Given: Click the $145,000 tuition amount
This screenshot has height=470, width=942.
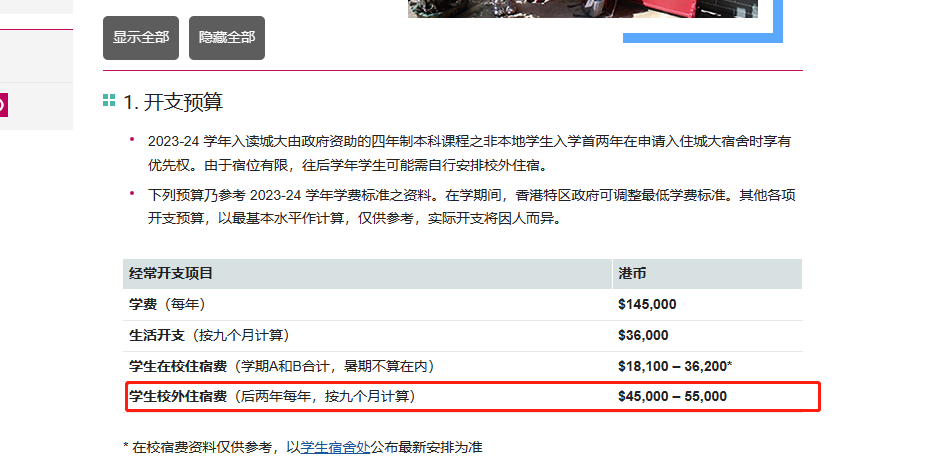Looking at the screenshot, I should 647,304.
